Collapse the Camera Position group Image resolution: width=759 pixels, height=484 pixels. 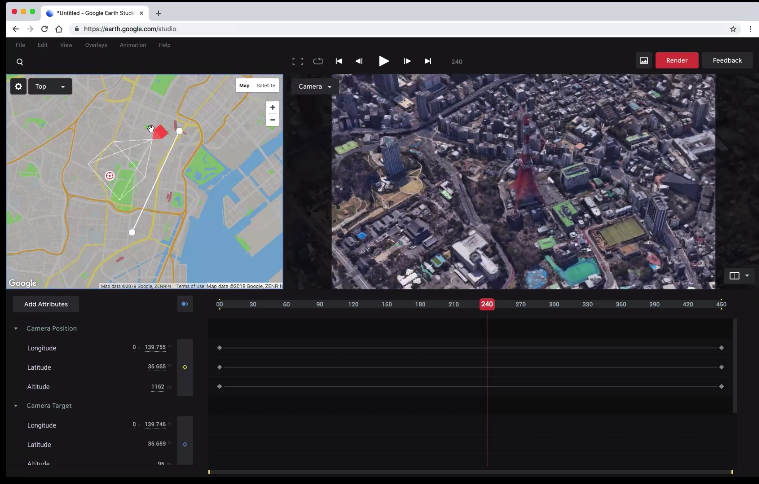click(16, 329)
